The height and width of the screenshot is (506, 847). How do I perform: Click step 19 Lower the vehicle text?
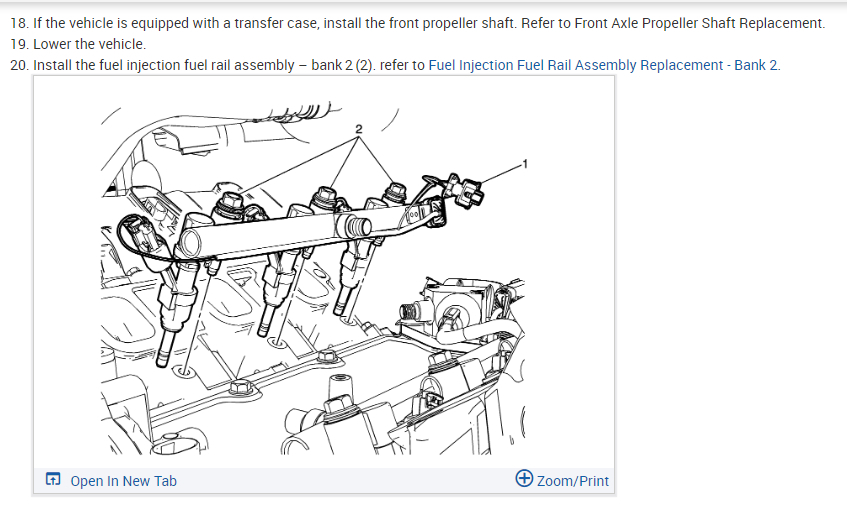coord(90,44)
